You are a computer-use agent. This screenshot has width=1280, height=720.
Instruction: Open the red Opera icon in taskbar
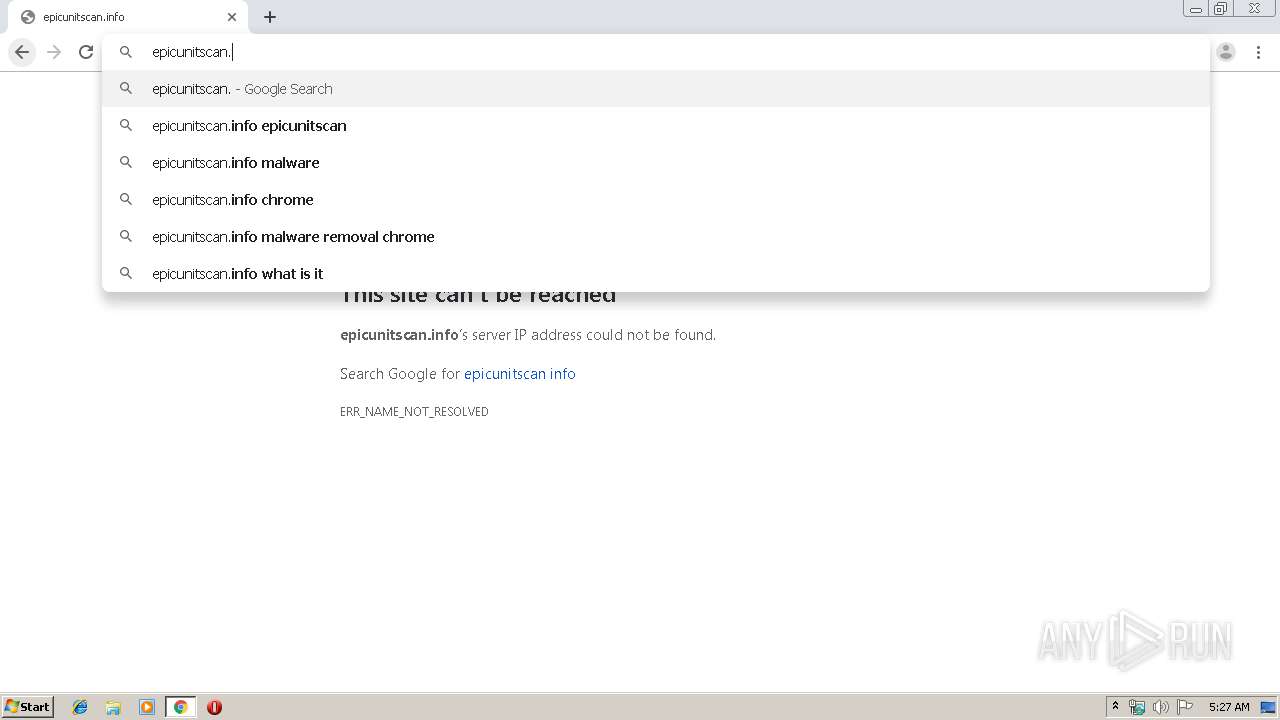[x=214, y=707]
